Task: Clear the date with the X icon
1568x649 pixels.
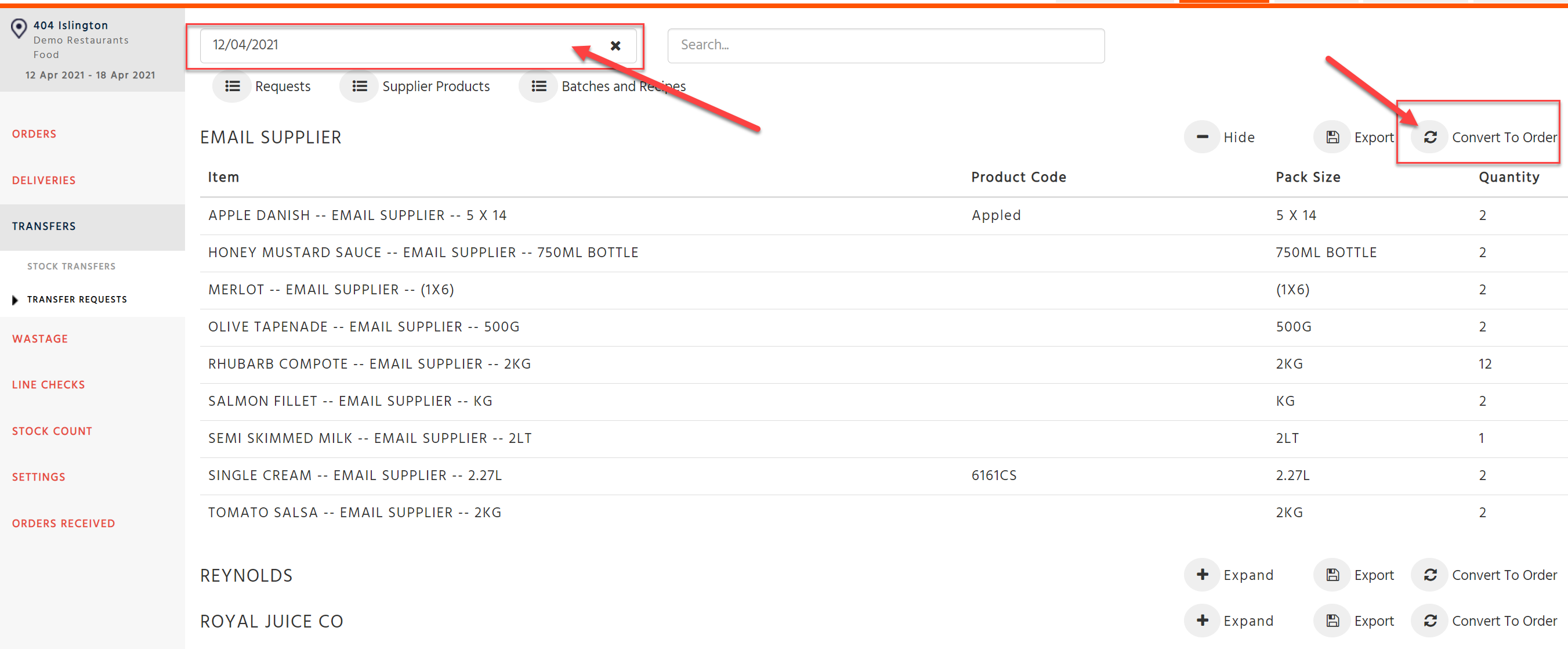Action: 615,46
